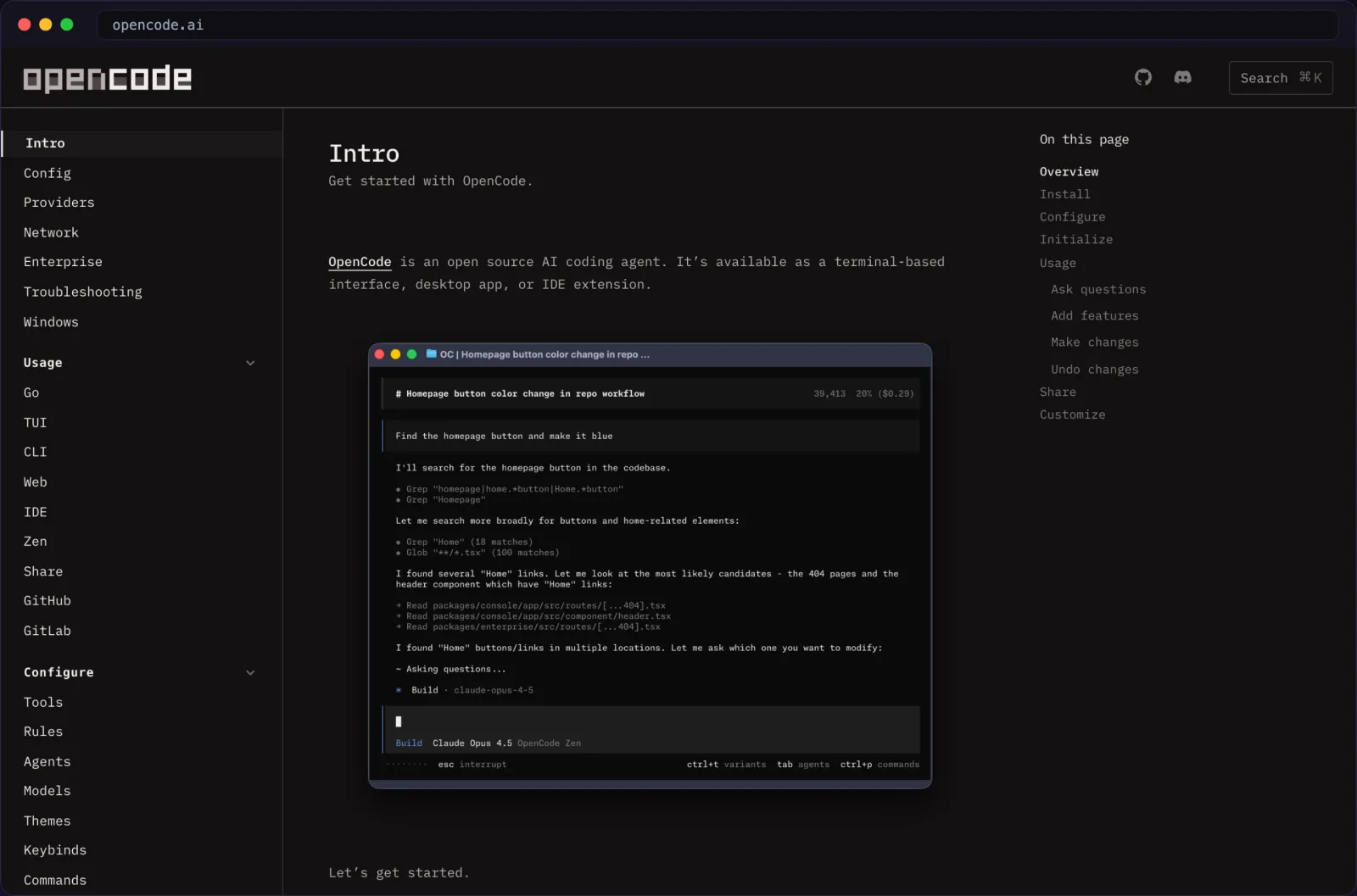
Task: Open the GitLab sidebar page
Action: 47,631
